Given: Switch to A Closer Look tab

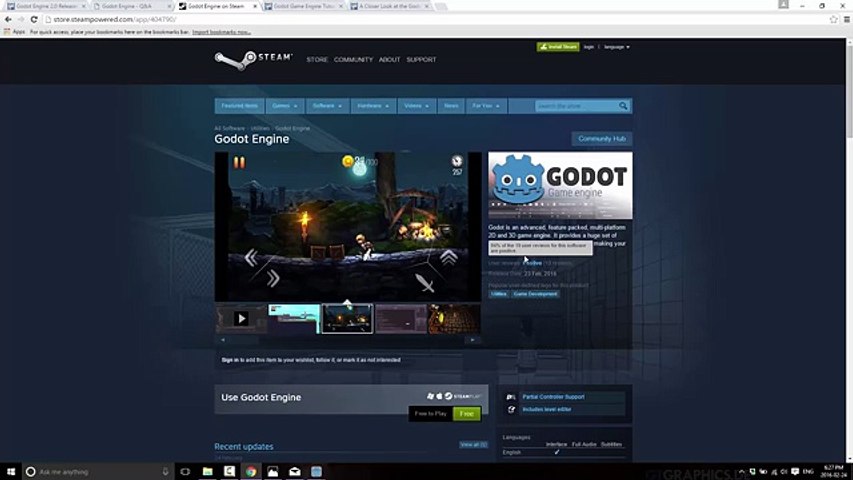Looking at the screenshot, I should 389,6.
